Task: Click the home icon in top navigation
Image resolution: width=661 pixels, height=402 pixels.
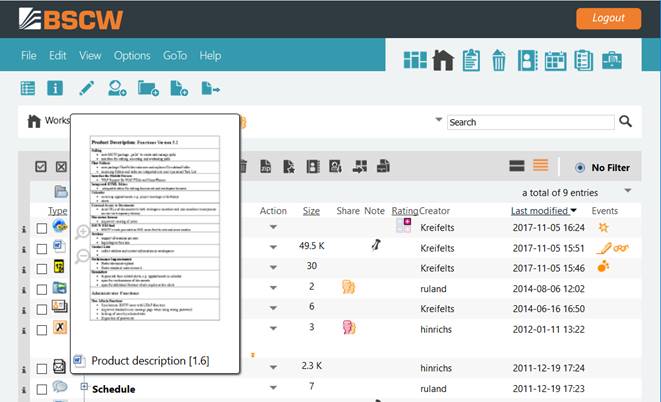Action: coord(443,60)
